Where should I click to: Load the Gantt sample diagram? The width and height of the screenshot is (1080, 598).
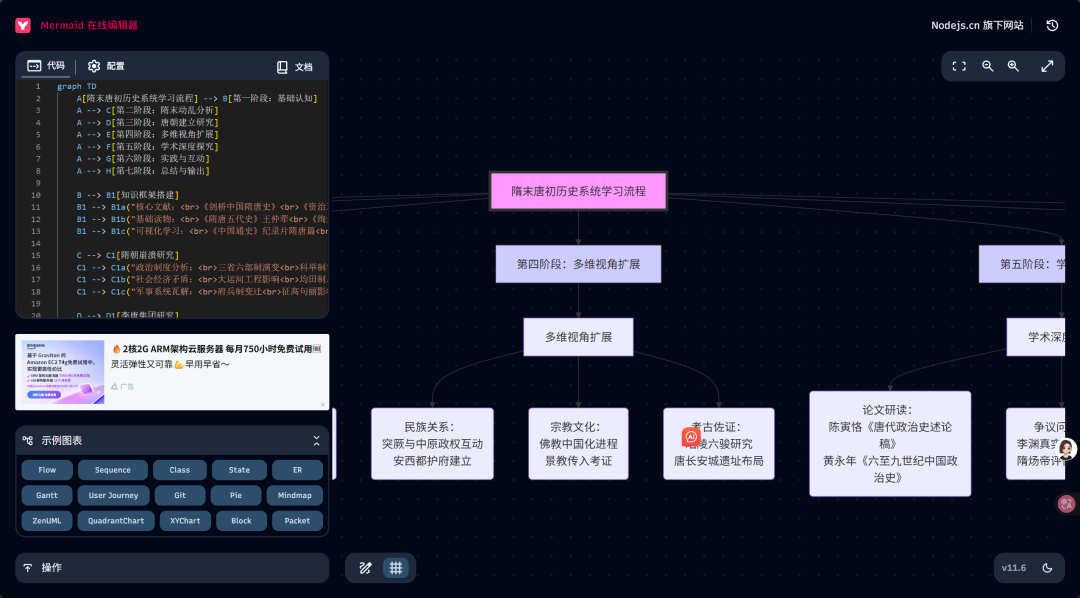(x=47, y=495)
